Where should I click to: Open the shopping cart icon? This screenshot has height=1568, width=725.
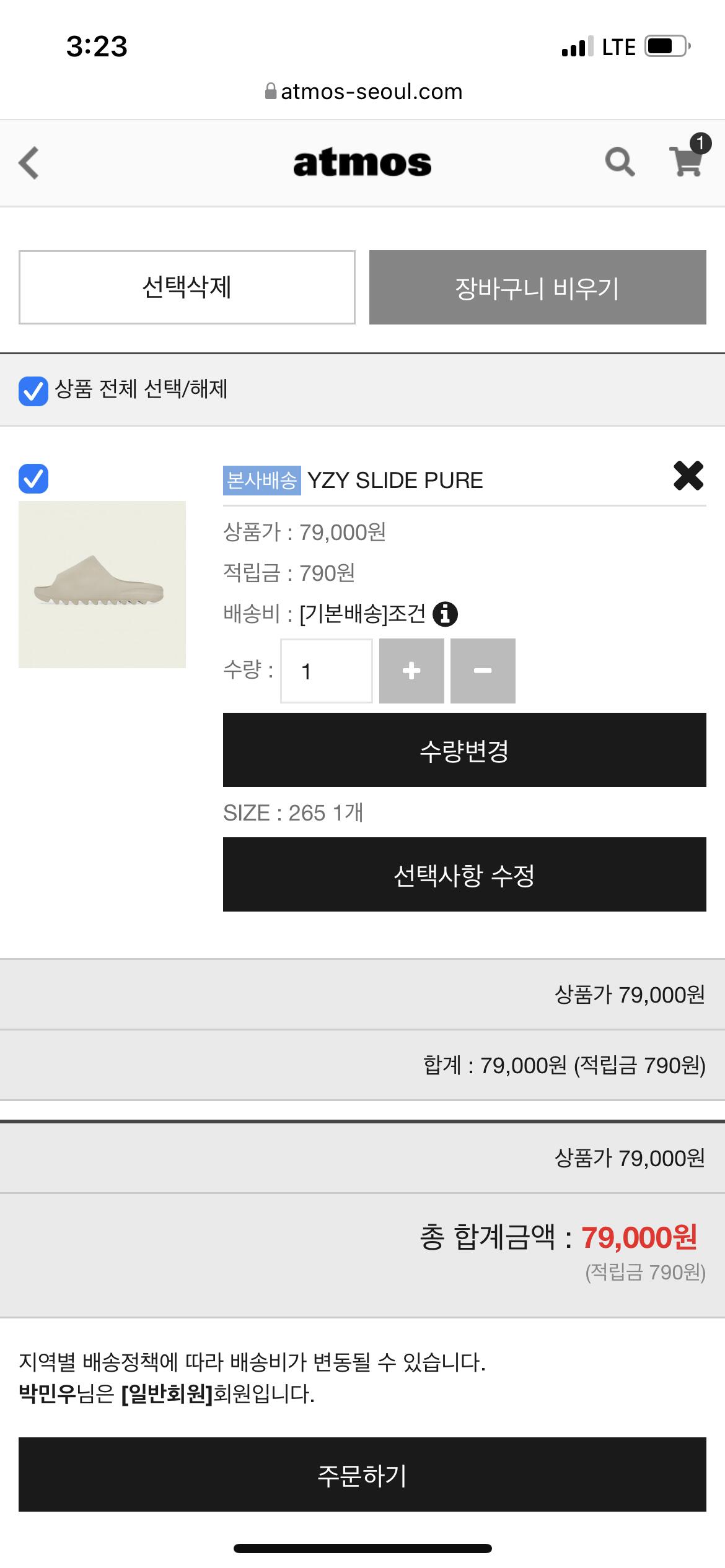coord(687,161)
